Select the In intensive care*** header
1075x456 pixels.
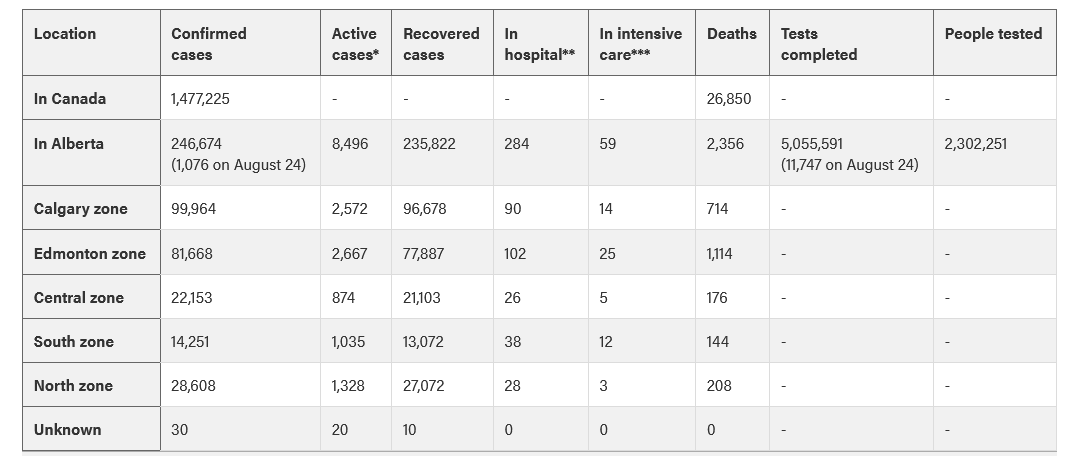(640, 44)
